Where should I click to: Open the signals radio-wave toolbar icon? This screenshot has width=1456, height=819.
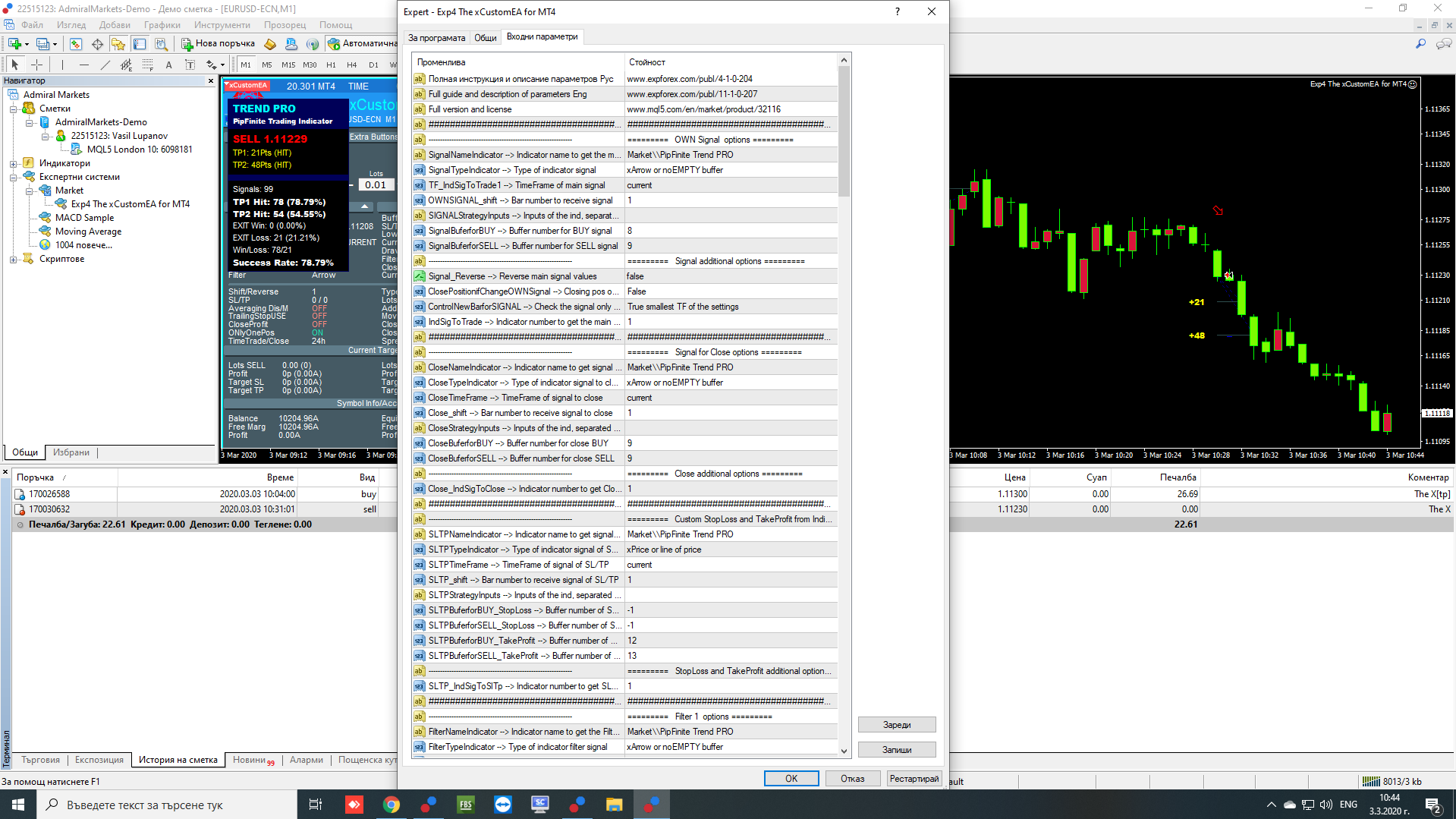[x=313, y=44]
